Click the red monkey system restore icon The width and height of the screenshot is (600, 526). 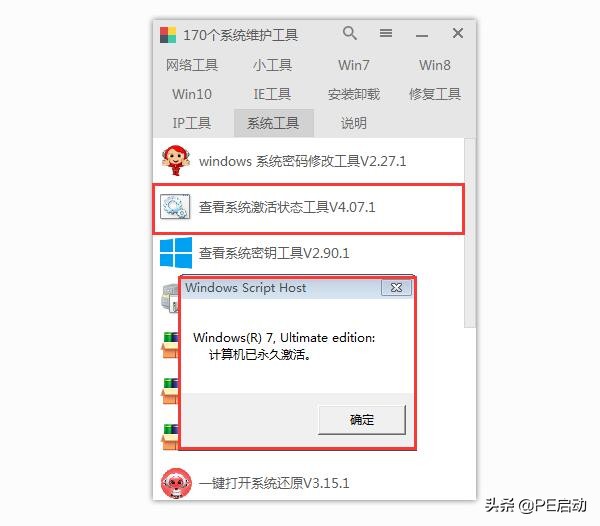176,483
